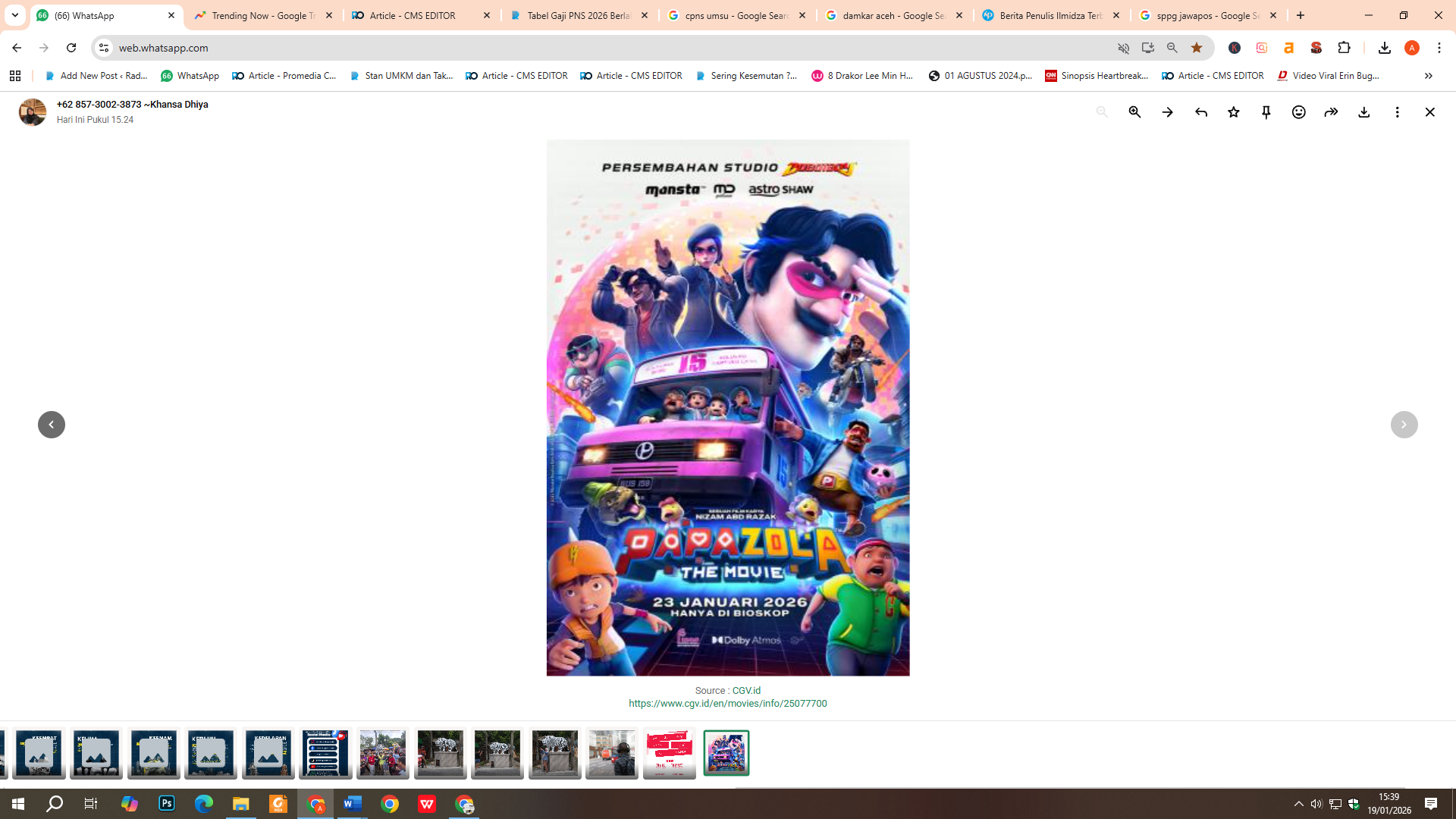The image size is (1456, 819).
Task: Switch to the sppg jawapos Google Search tab
Action: point(1209,15)
